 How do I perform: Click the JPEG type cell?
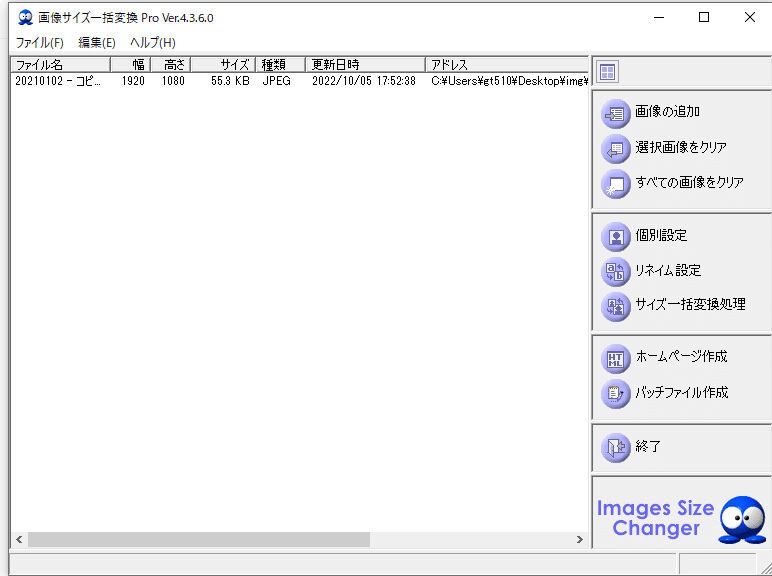276,81
